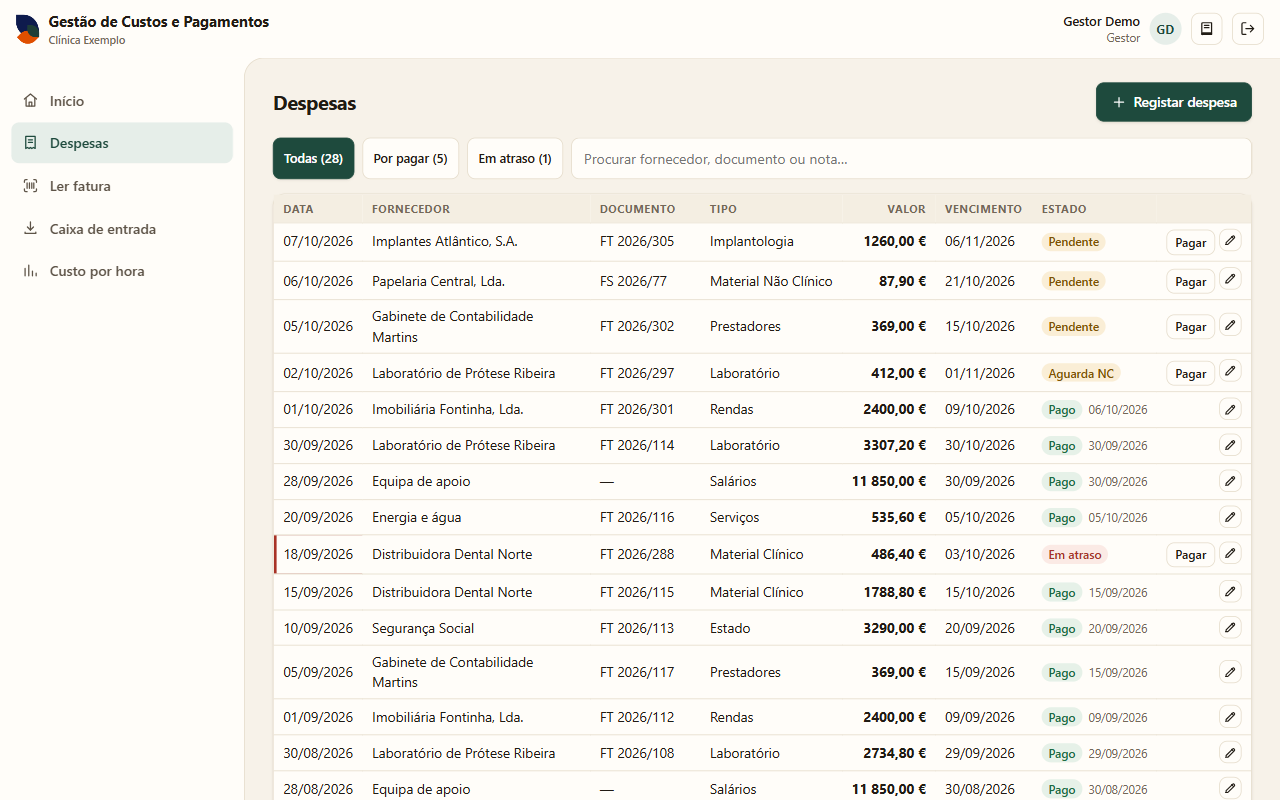1280x800 pixels.
Task: Filter expenses by Por pagar (5)
Action: tap(410, 158)
